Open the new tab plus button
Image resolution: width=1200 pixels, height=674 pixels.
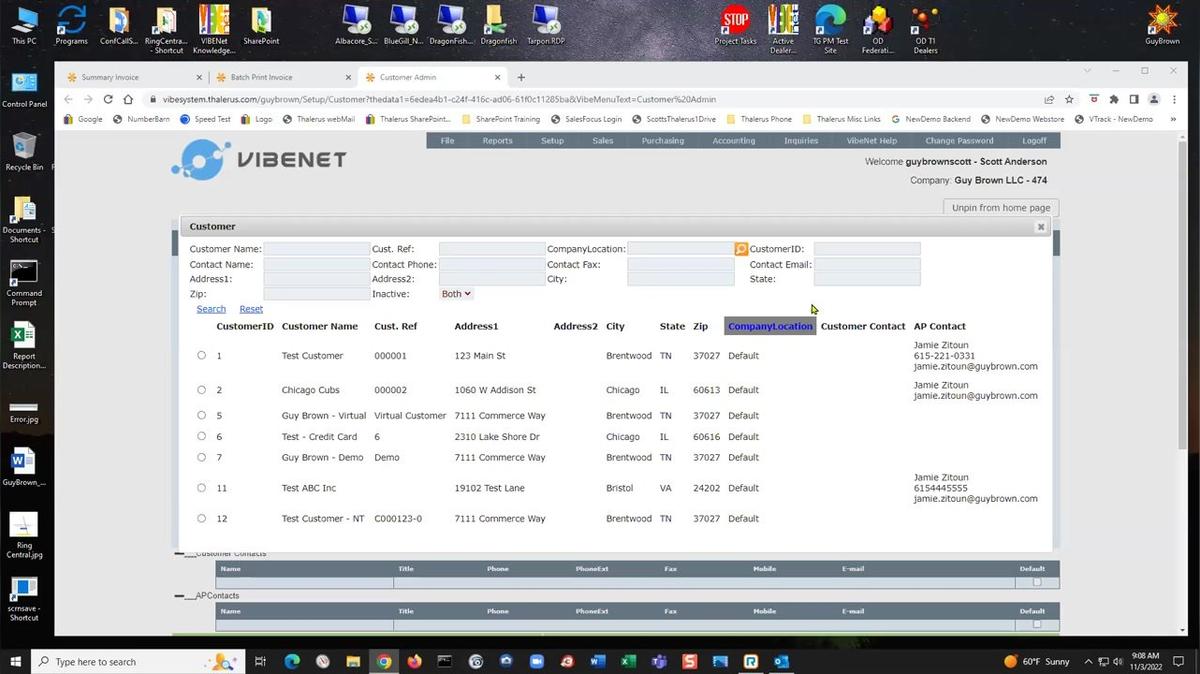(x=521, y=77)
